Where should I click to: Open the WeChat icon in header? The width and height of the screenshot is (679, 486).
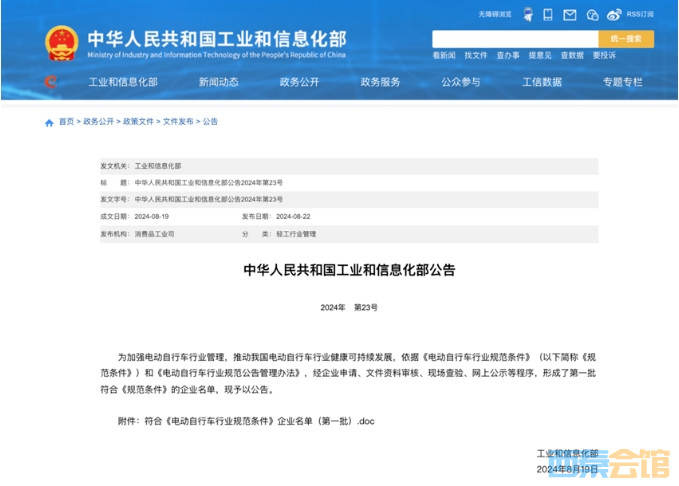[592, 15]
